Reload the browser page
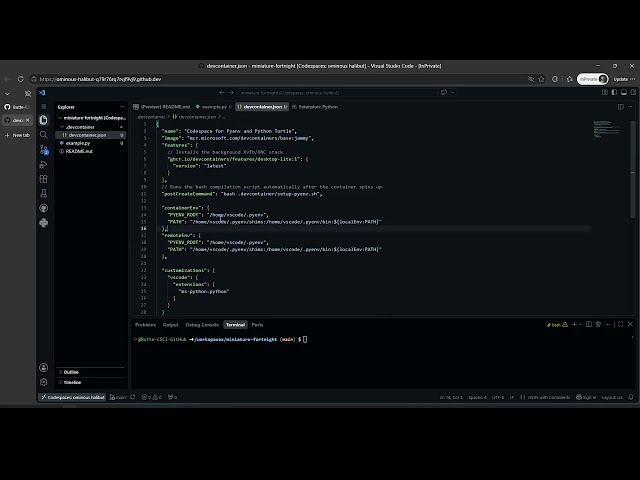640x480 pixels. [x=20, y=79]
